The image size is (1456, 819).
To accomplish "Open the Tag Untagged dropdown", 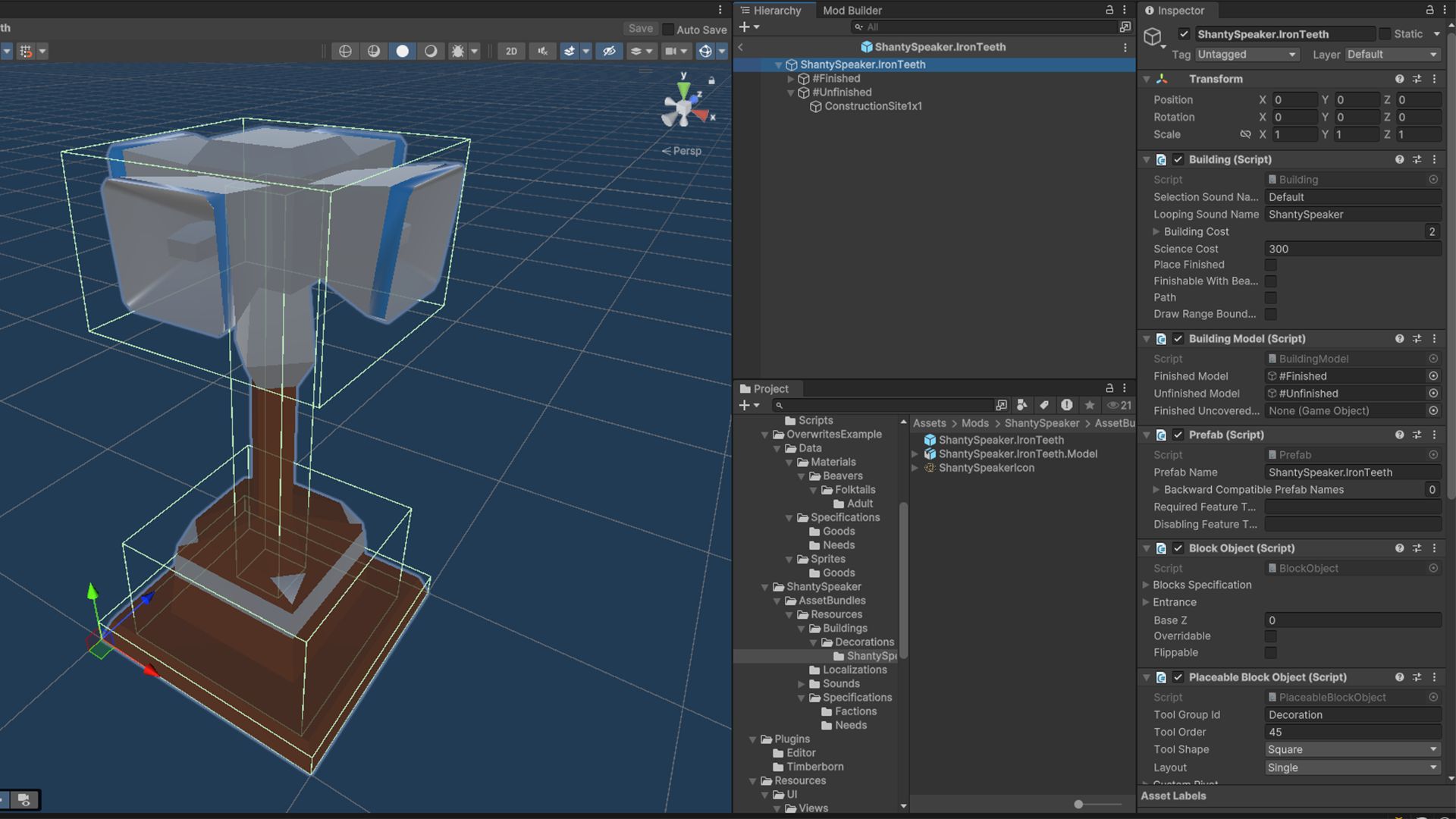I will pyautogui.click(x=1247, y=55).
